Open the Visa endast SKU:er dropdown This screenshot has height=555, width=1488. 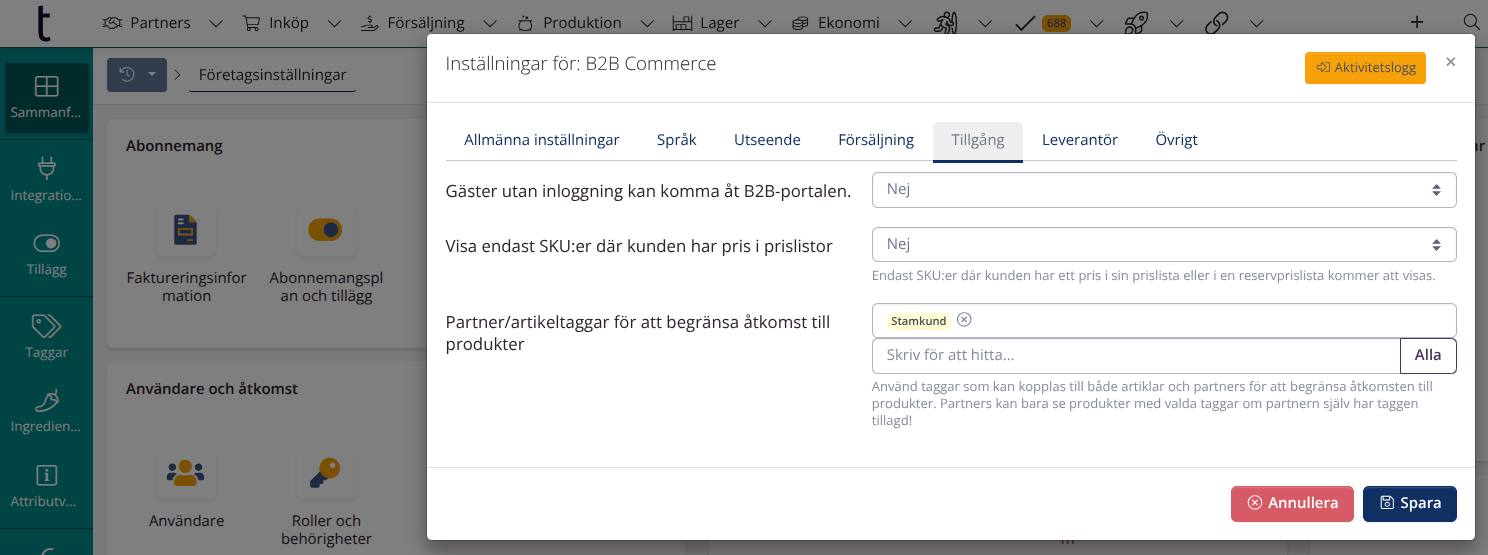click(x=1164, y=245)
